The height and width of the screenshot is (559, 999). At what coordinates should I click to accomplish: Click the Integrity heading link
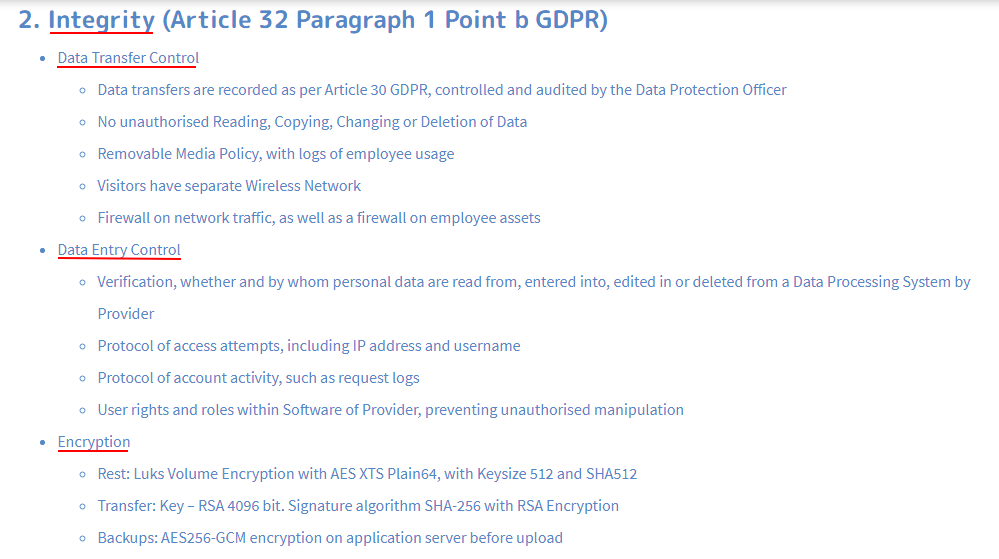click(x=101, y=20)
